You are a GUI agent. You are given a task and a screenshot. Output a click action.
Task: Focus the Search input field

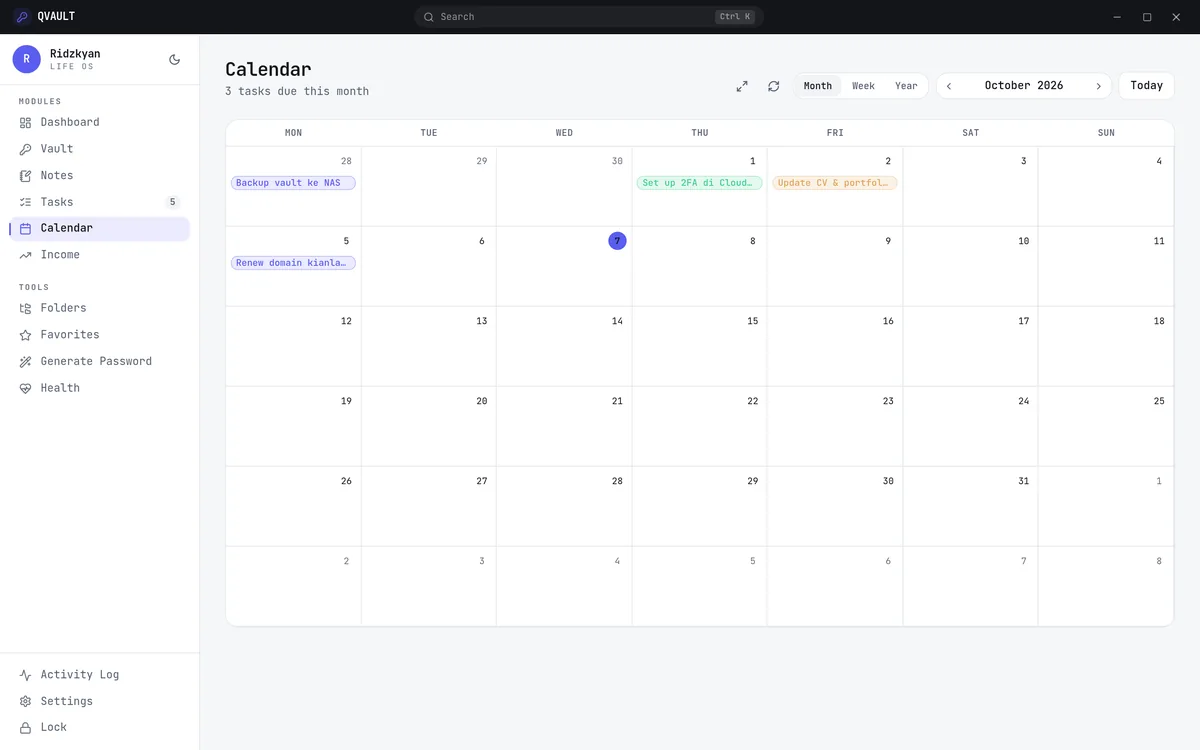pos(589,17)
